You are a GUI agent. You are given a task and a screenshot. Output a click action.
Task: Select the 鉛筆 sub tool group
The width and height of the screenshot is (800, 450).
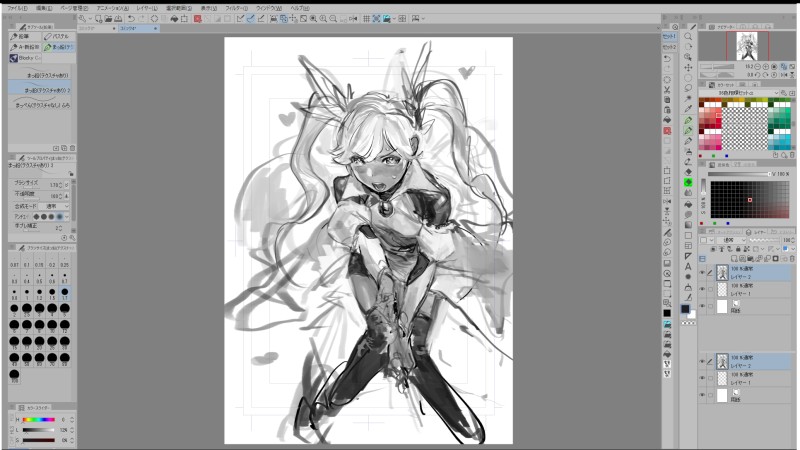click(25, 36)
